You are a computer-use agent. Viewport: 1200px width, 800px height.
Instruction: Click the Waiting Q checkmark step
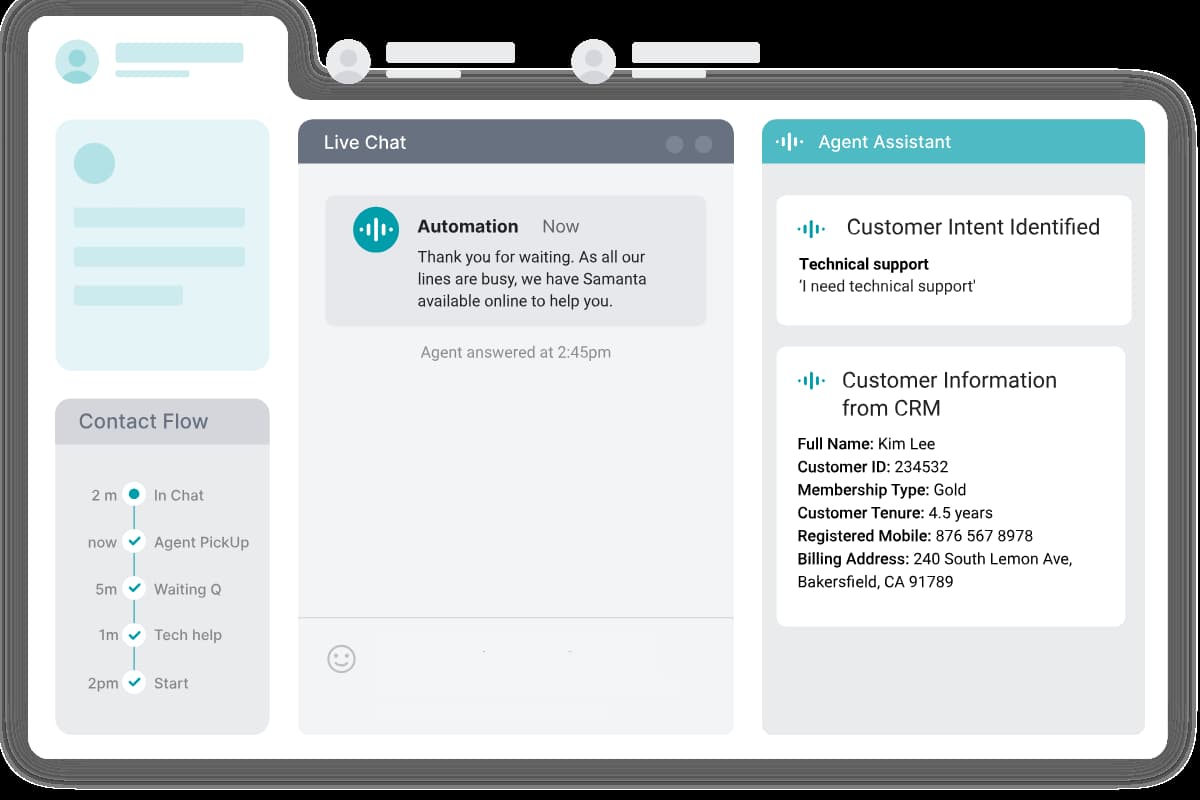point(134,589)
